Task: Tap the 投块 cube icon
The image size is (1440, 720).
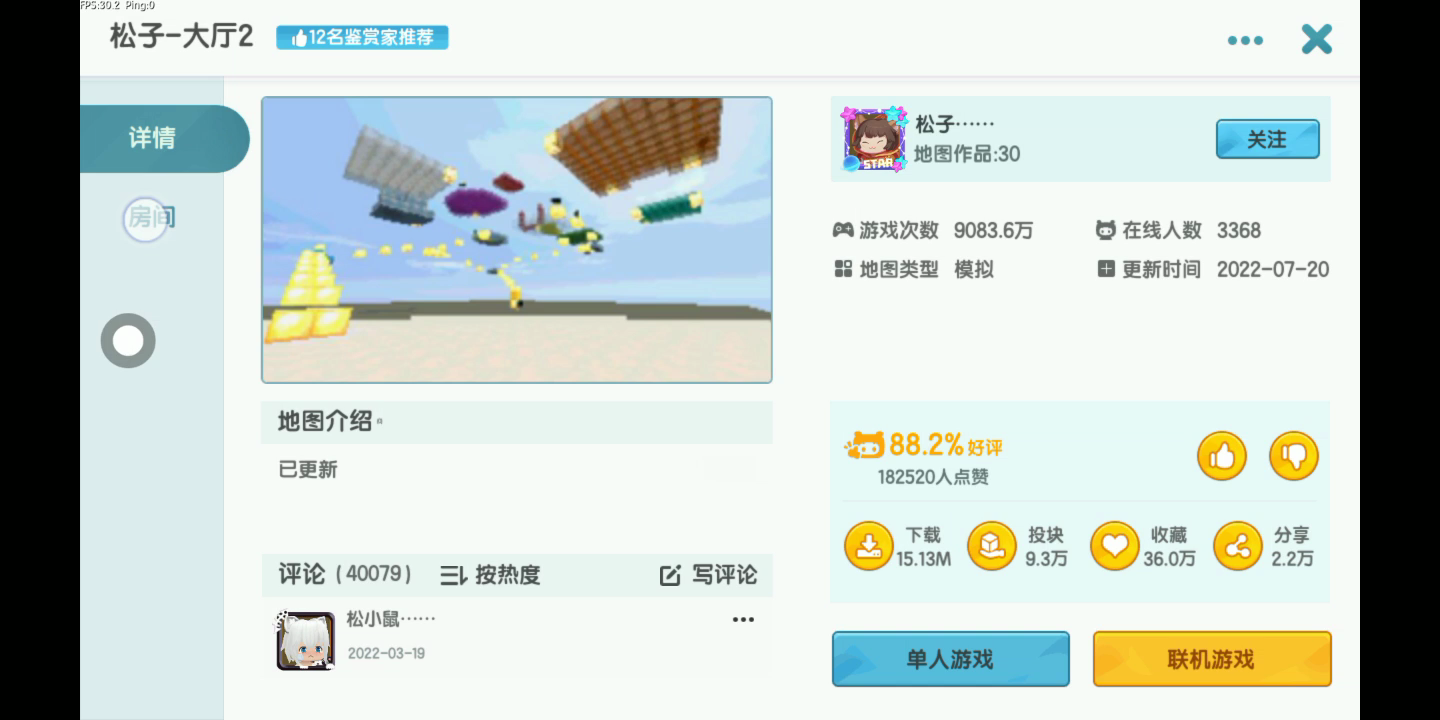Action: point(992,546)
